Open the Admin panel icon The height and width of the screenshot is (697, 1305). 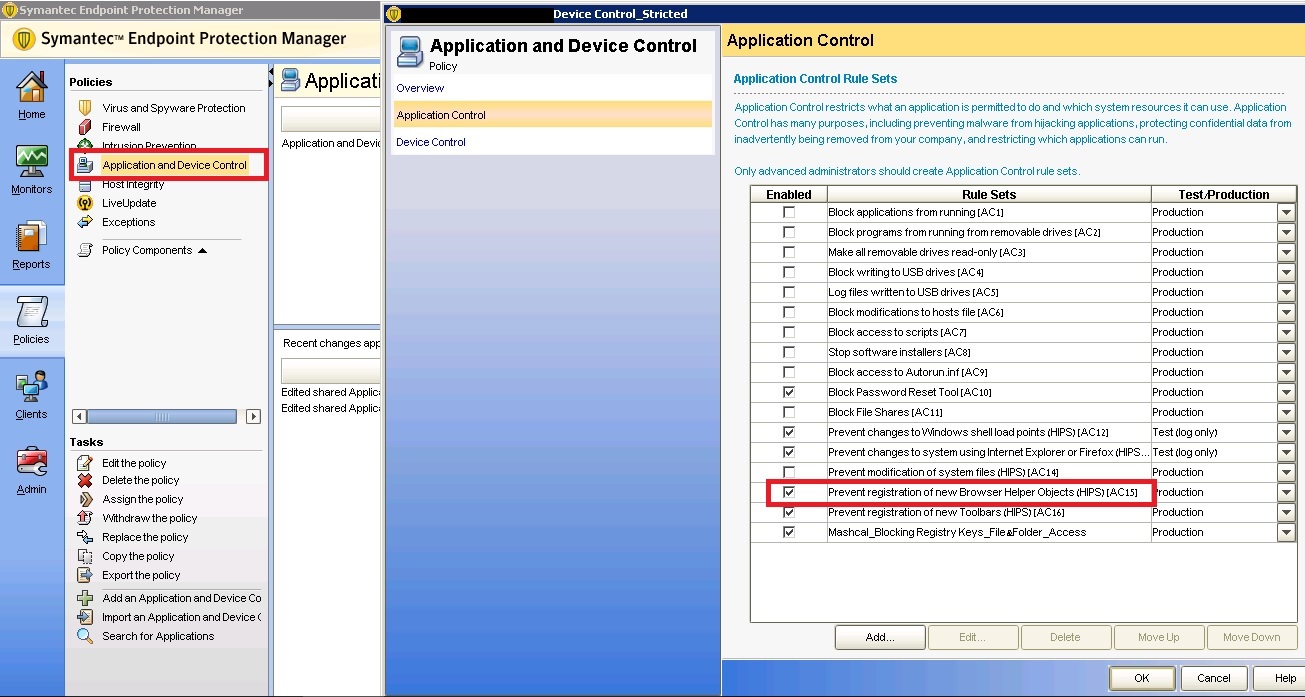[x=30, y=462]
